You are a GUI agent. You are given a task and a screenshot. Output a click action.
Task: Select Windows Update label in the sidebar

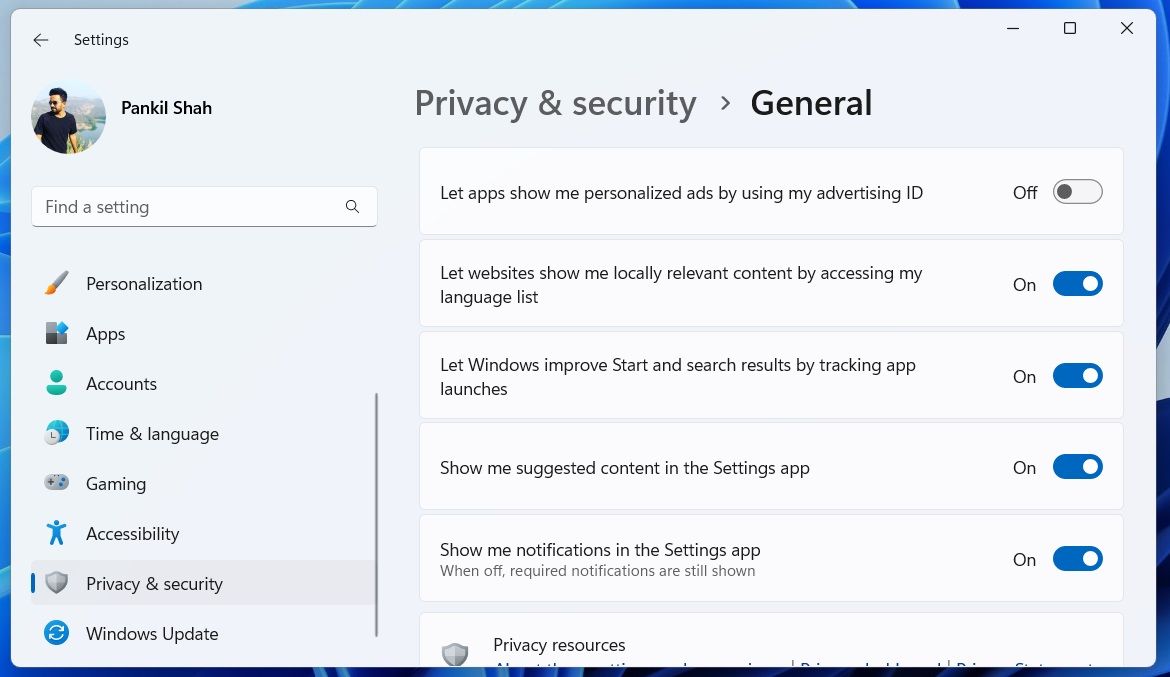[152, 634]
